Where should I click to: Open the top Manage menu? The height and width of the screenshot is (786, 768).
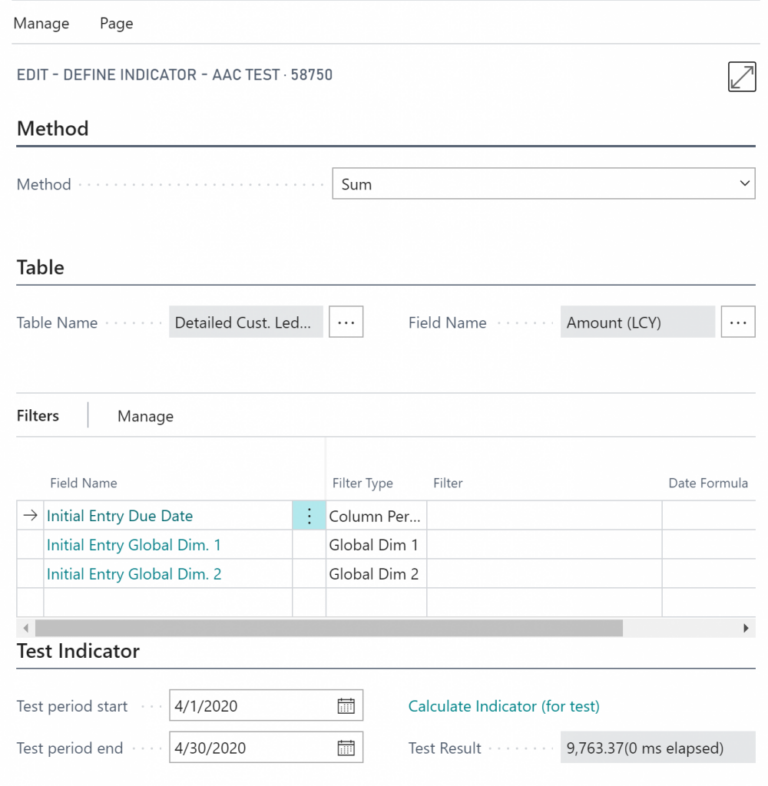[x=41, y=23]
